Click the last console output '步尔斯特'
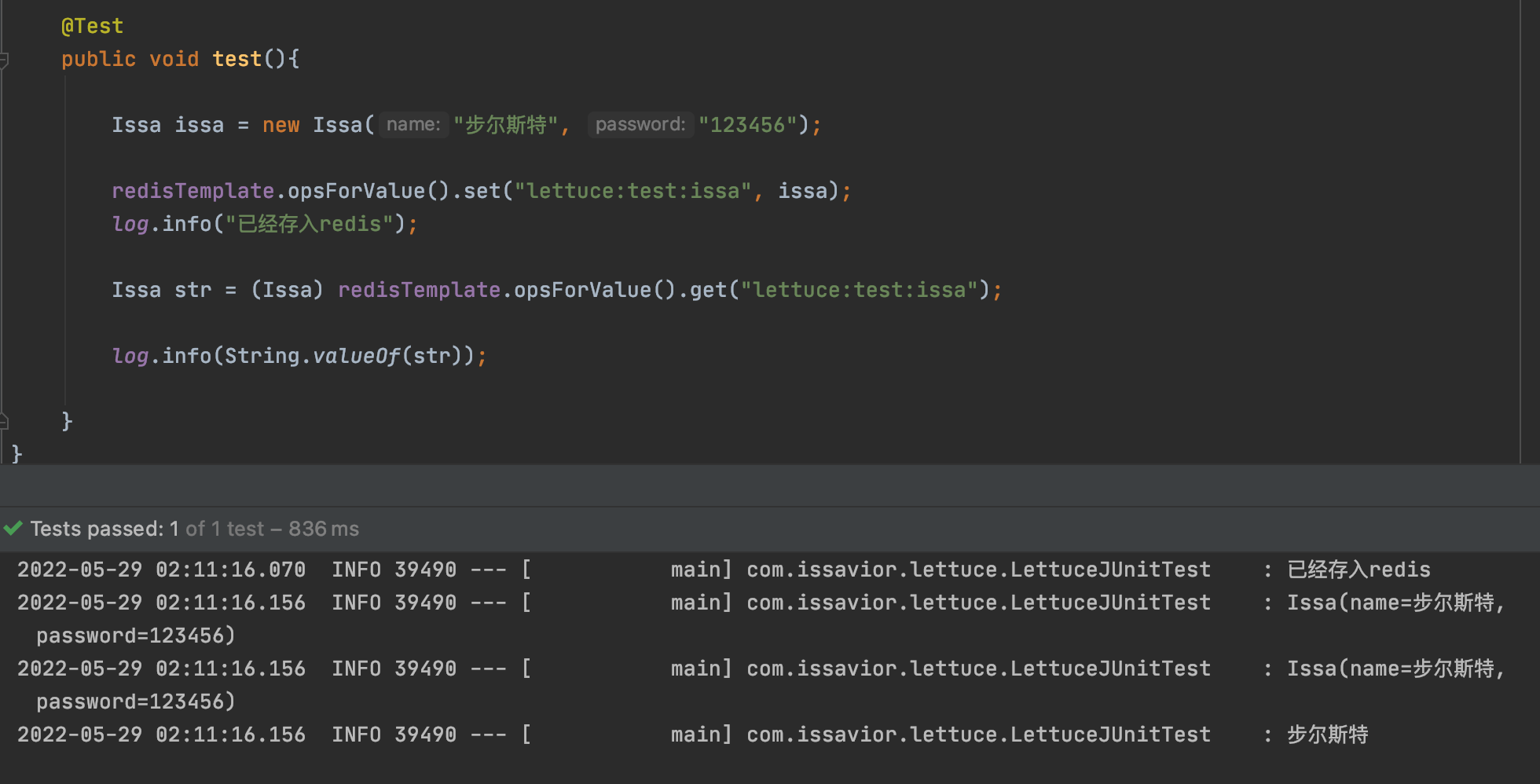The image size is (1540, 784). (x=1327, y=735)
